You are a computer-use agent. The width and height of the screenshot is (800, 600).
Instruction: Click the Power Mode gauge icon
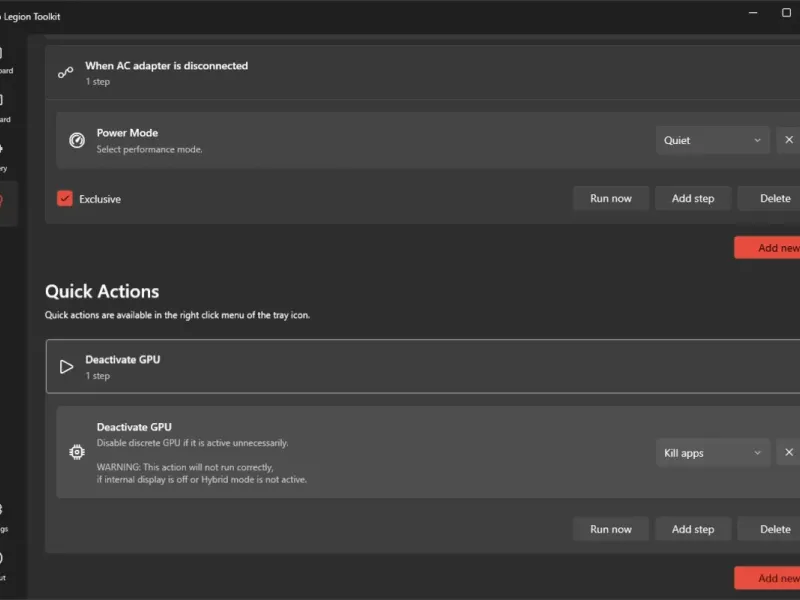click(77, 140)
